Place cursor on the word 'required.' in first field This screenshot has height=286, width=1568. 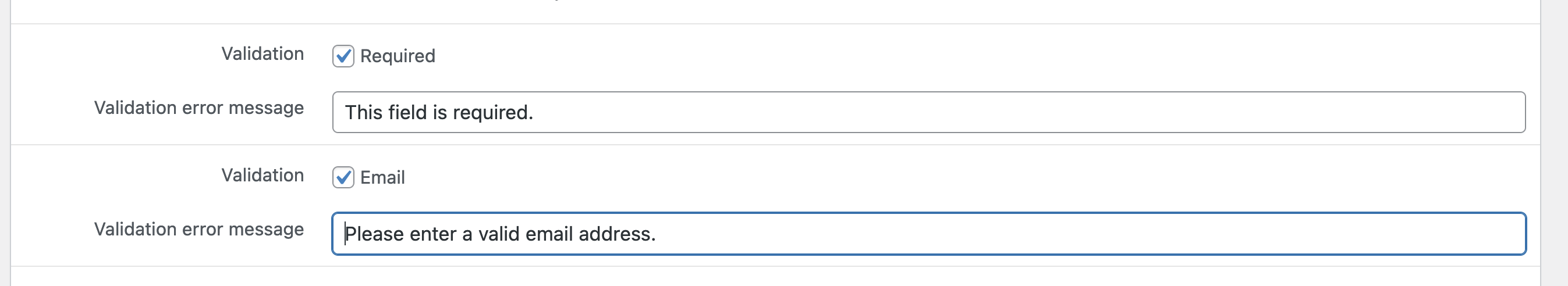click(492, 113)
